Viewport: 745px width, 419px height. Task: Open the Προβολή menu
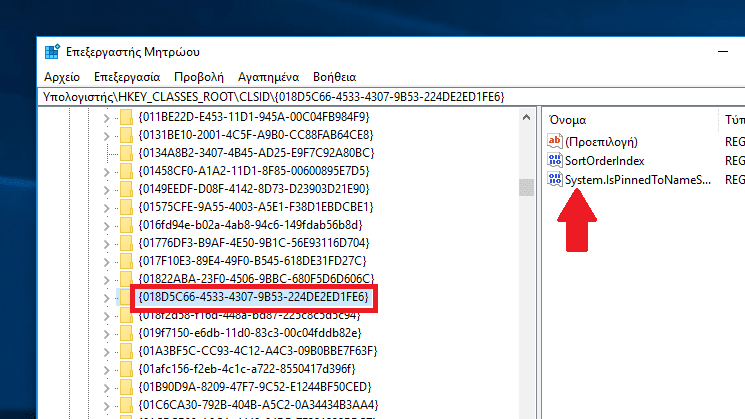pos(199,77)
